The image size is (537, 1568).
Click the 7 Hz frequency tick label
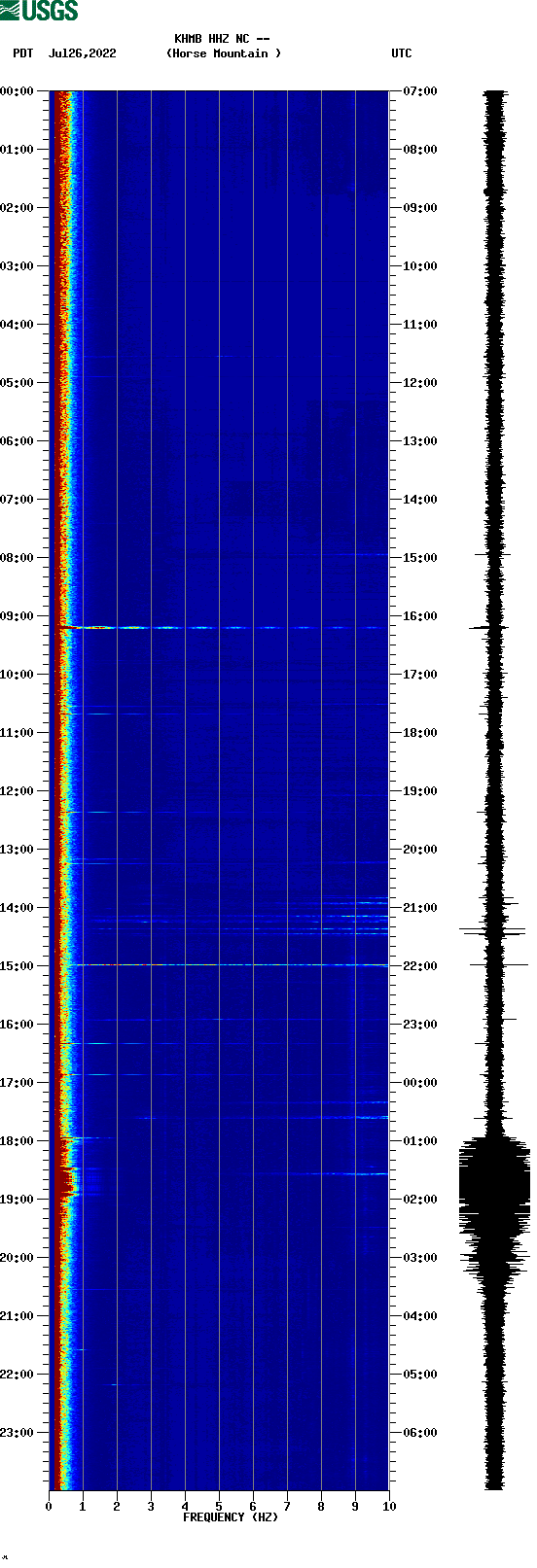[287, 1507]
